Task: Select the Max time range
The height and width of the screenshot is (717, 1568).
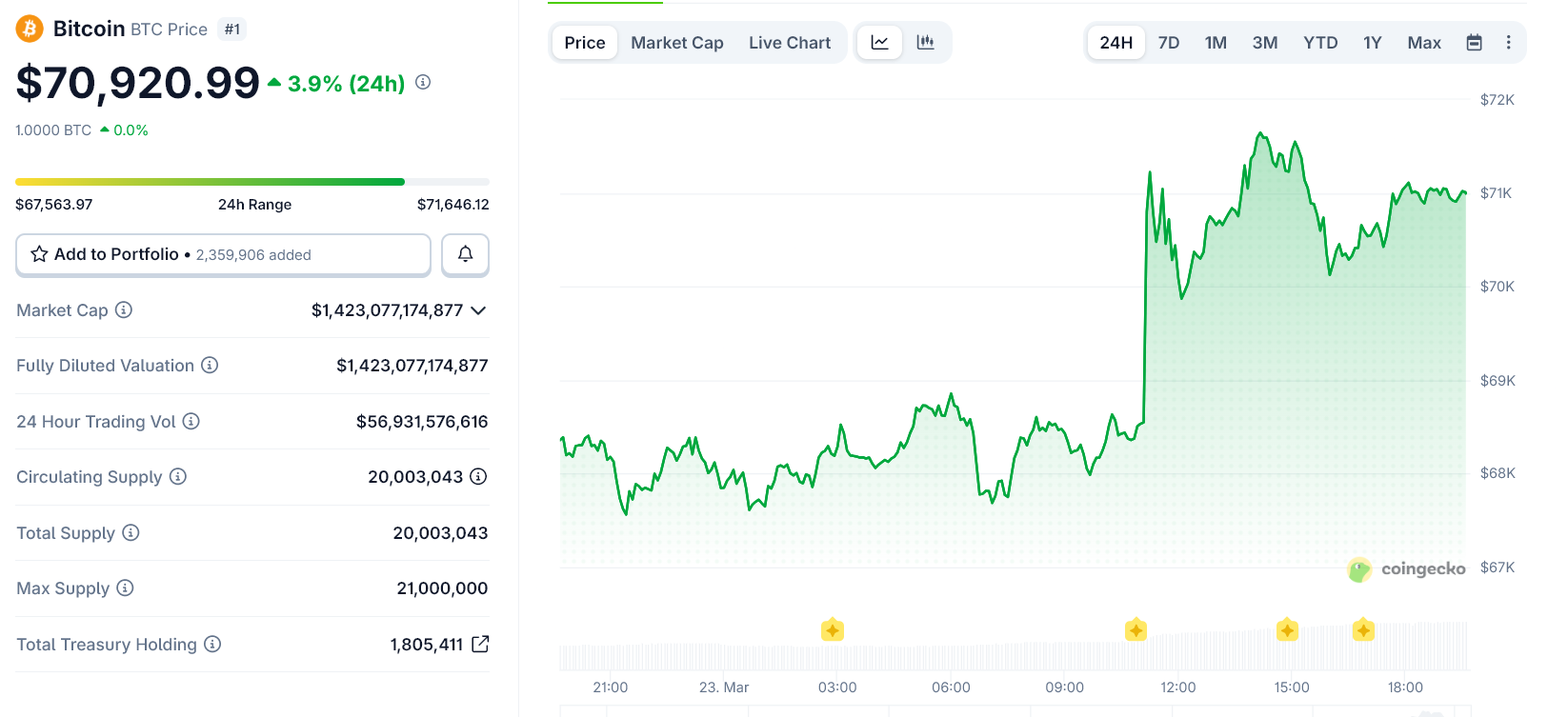Action: [1424, 43]
